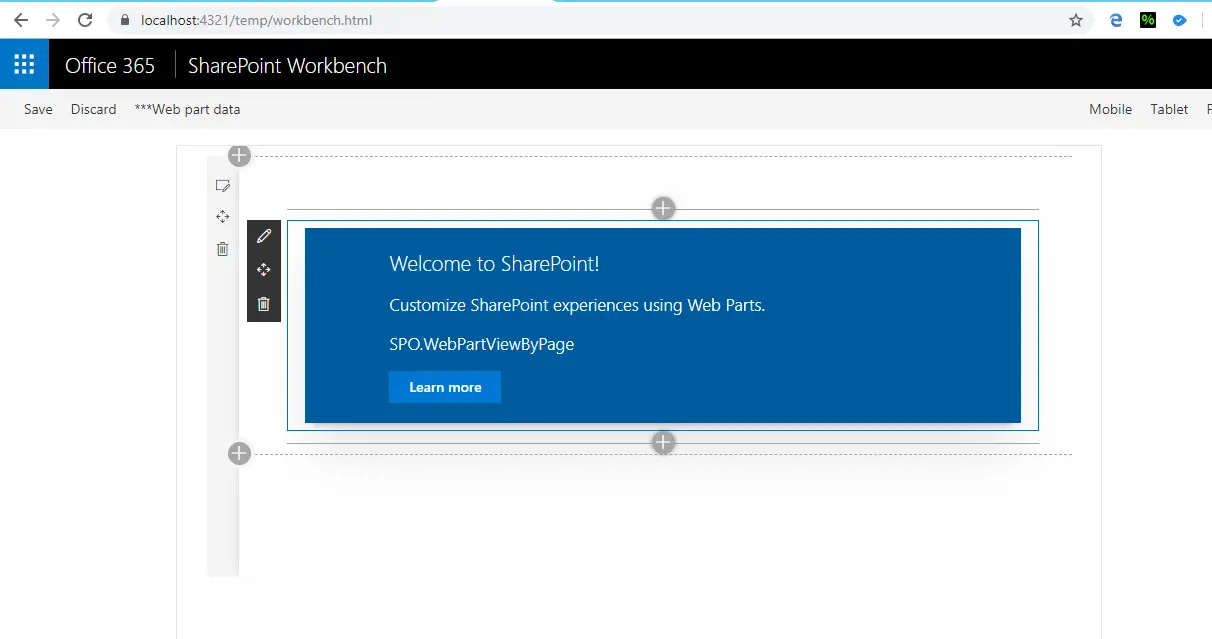The image size is (1212, 639).
Task: Open the green percent browser extension
Action: click(1148, 20)
